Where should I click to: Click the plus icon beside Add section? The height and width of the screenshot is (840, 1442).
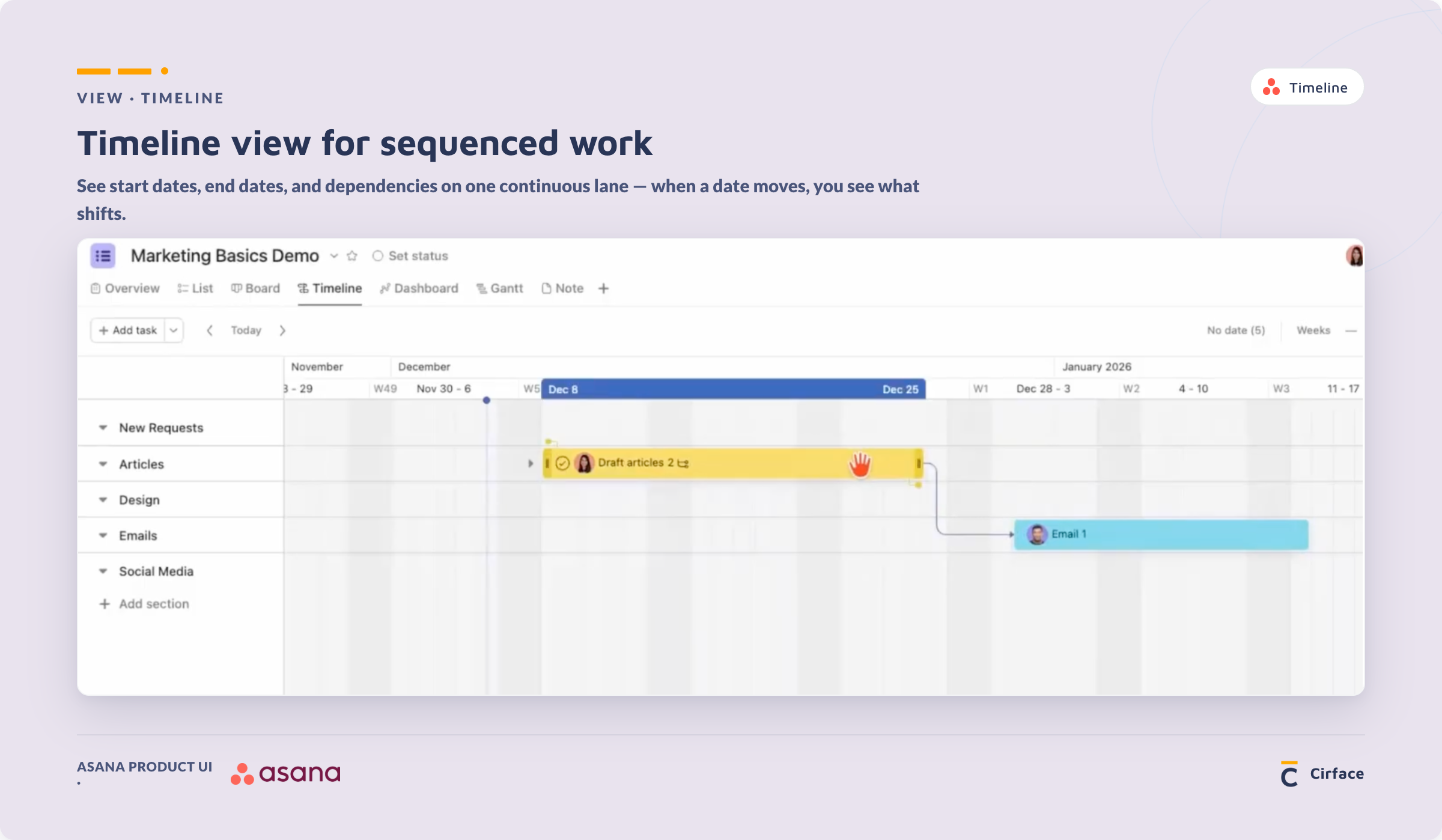point(105,604)
